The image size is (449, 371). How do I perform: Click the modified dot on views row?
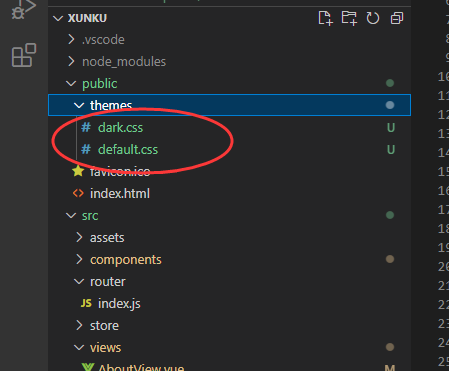tap(390, 347)
